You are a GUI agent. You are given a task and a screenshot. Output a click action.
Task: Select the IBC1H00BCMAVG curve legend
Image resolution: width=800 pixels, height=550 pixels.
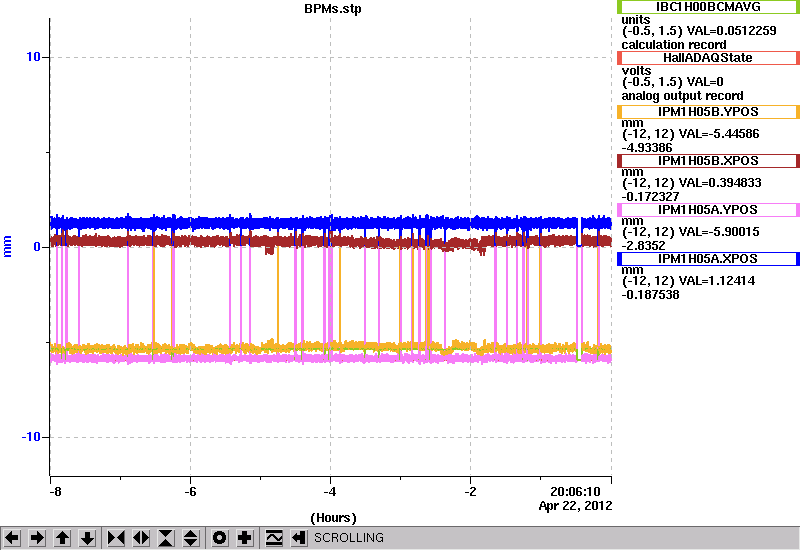pos(708,7)
